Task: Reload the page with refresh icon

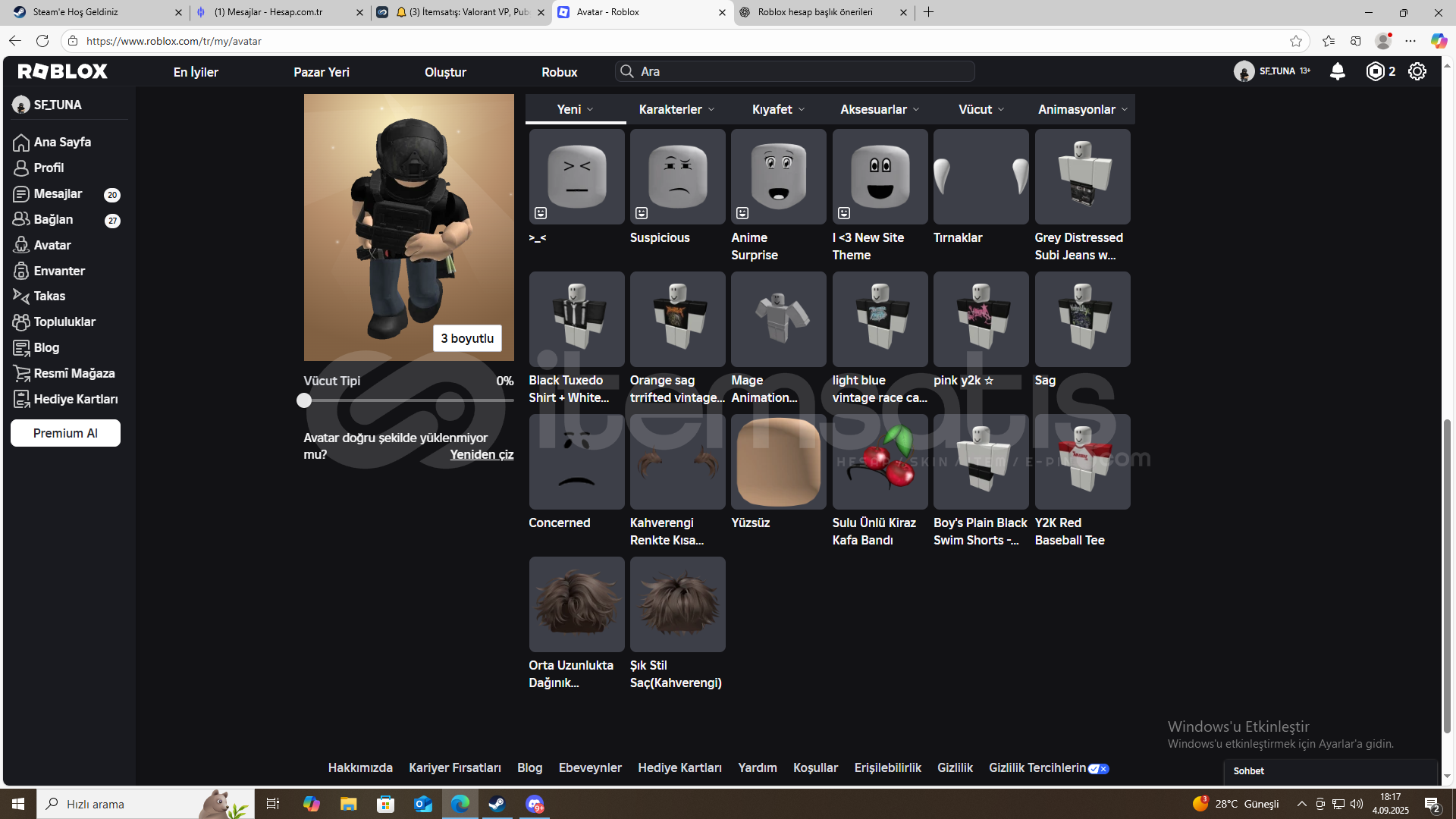Action: tap(42, 41)
